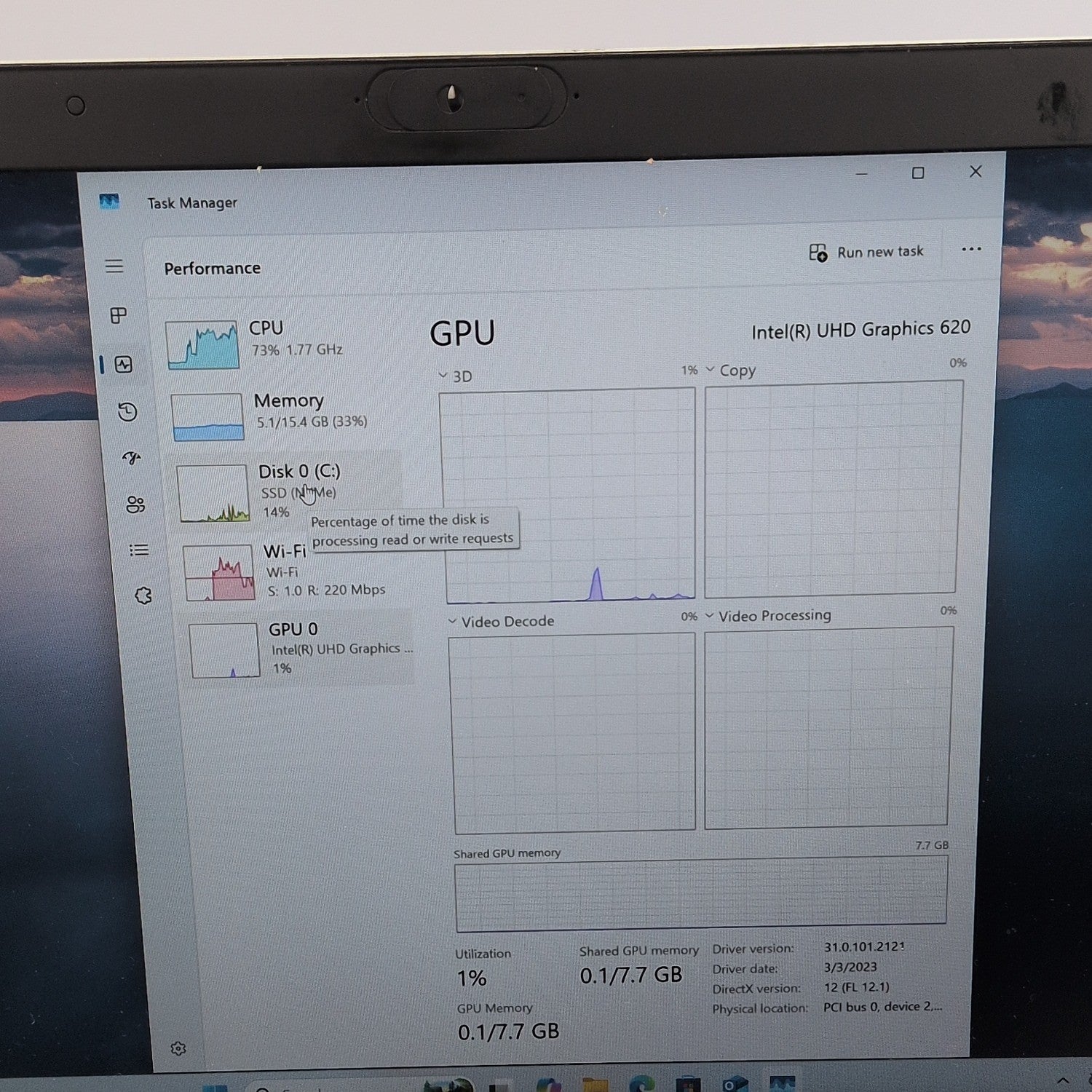Open Microsoft Edge from the taskbar

[641, 1084]
